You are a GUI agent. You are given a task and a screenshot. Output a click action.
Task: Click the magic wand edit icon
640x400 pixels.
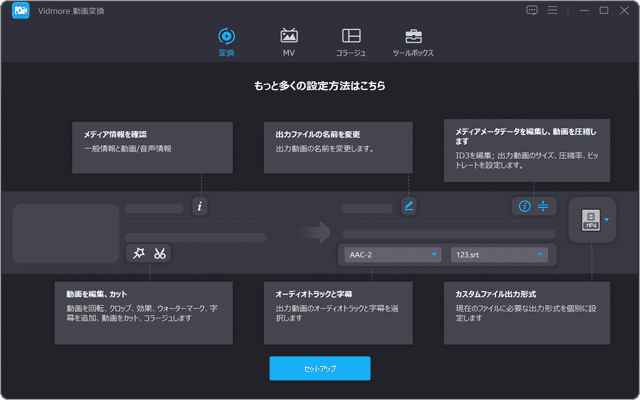coord(138,253)
